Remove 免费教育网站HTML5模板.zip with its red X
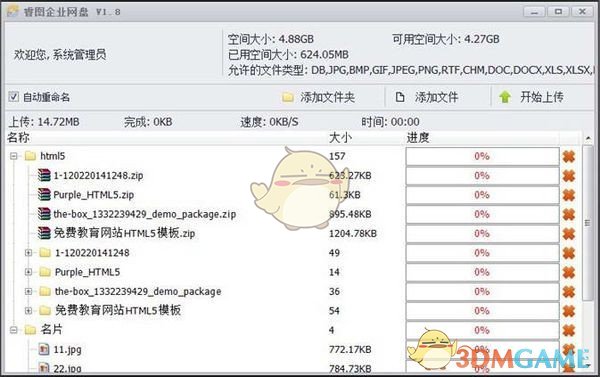600x377 pixels. (x=569, y=233)
